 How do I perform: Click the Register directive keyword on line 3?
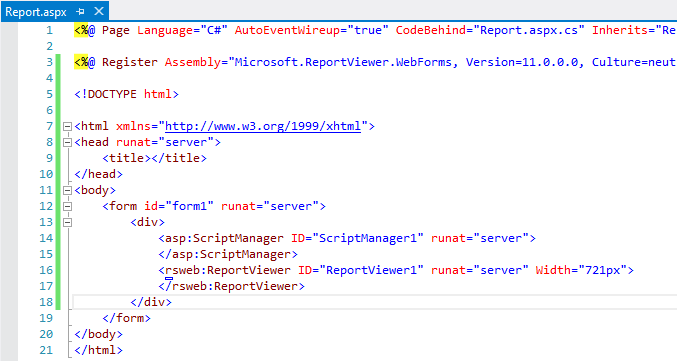point(130,62)
